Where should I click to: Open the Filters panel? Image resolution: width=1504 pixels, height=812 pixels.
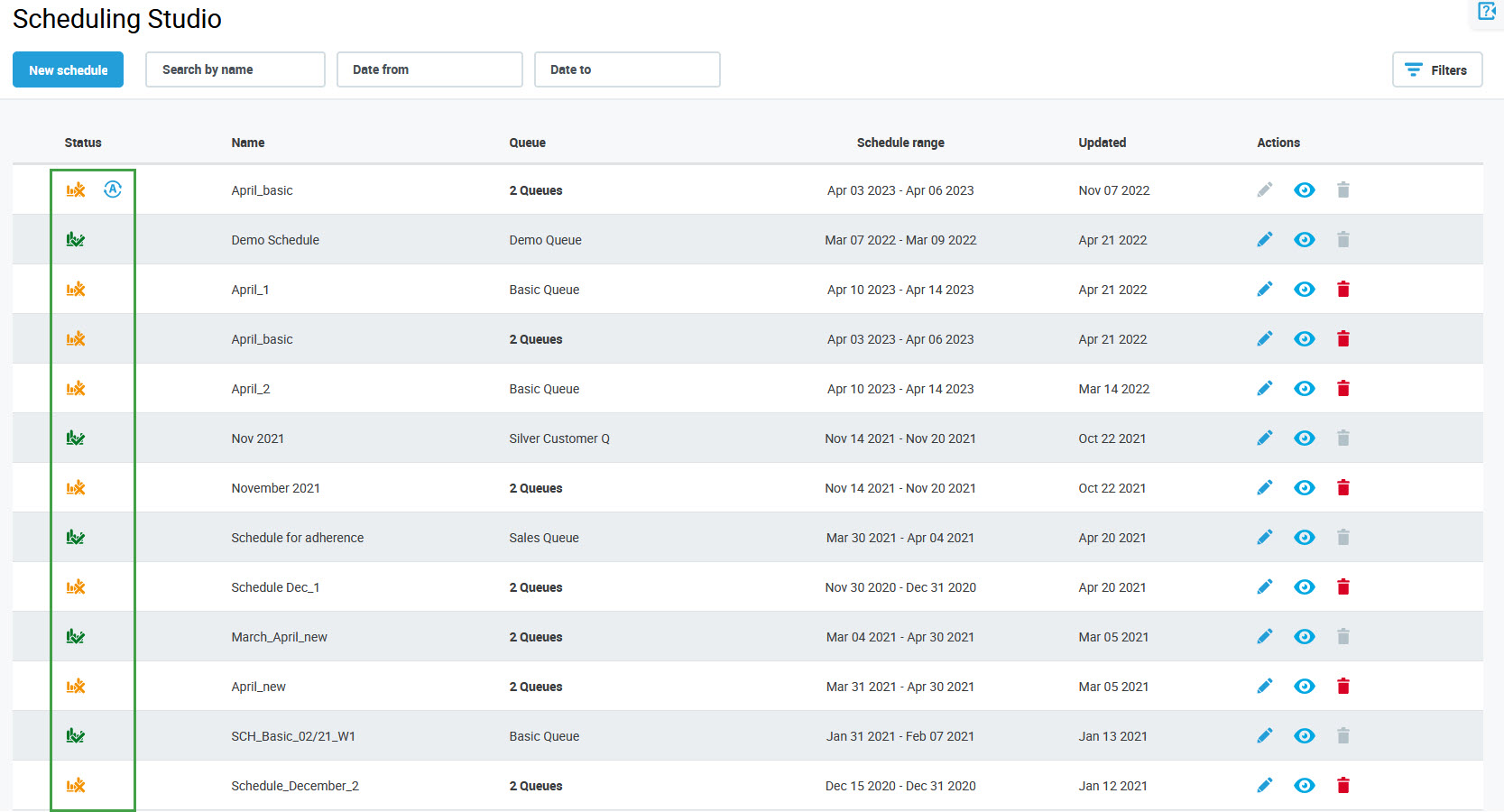(1436, 69)
